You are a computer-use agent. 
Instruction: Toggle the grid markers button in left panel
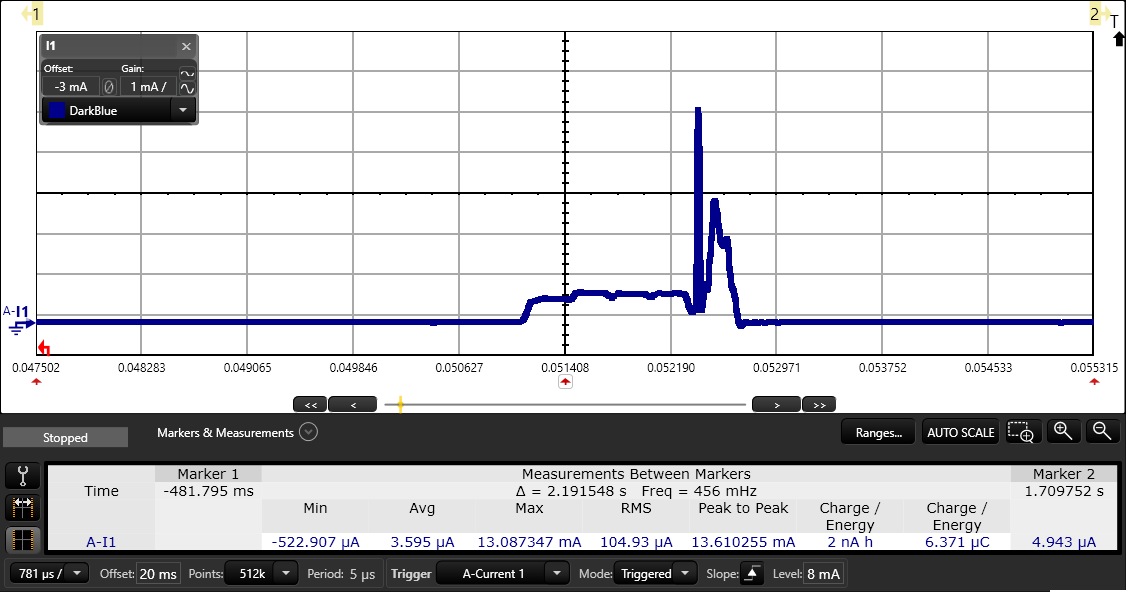pyautogui.click(x=23, y=540)
